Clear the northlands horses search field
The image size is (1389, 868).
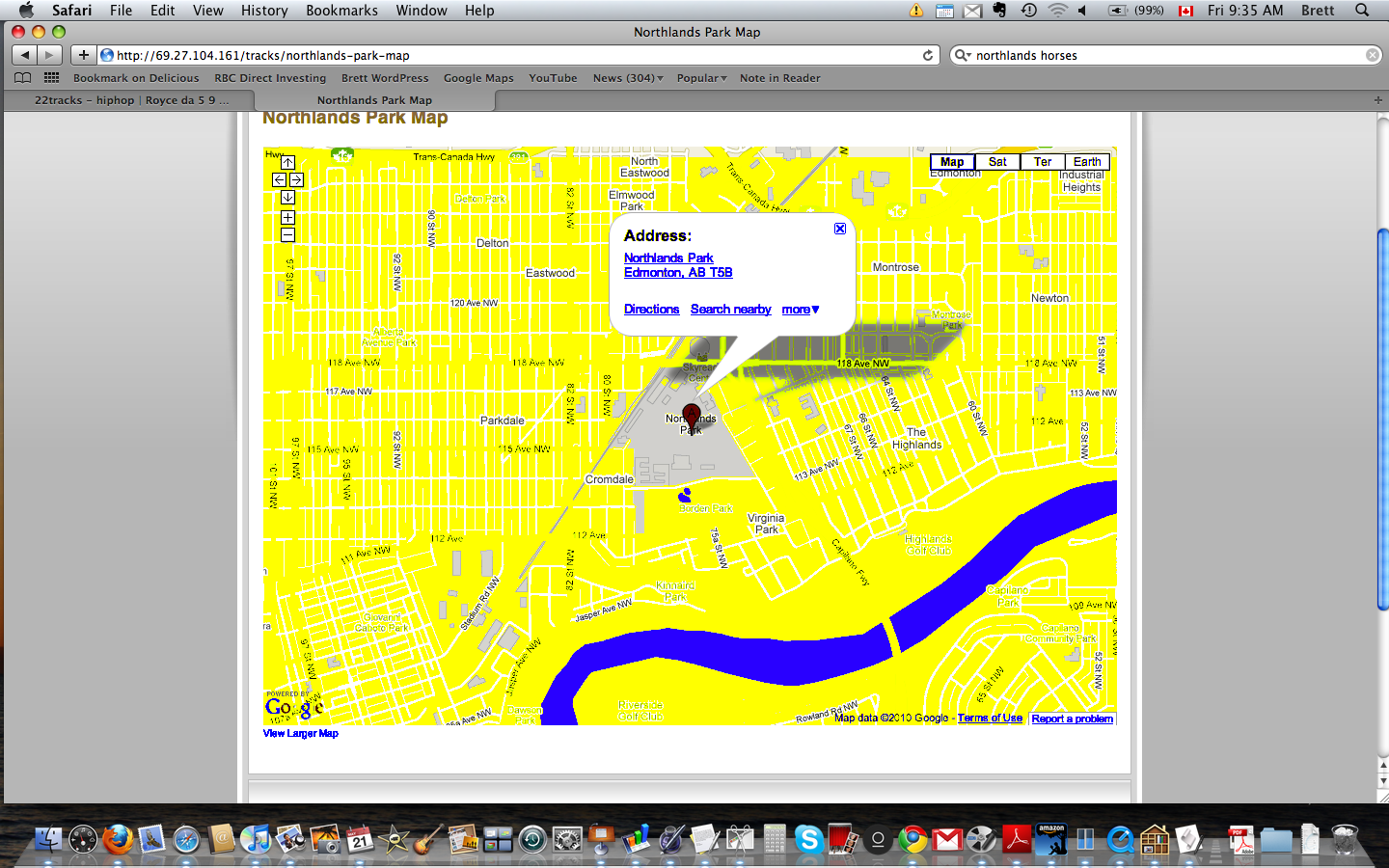[1373, 55]
